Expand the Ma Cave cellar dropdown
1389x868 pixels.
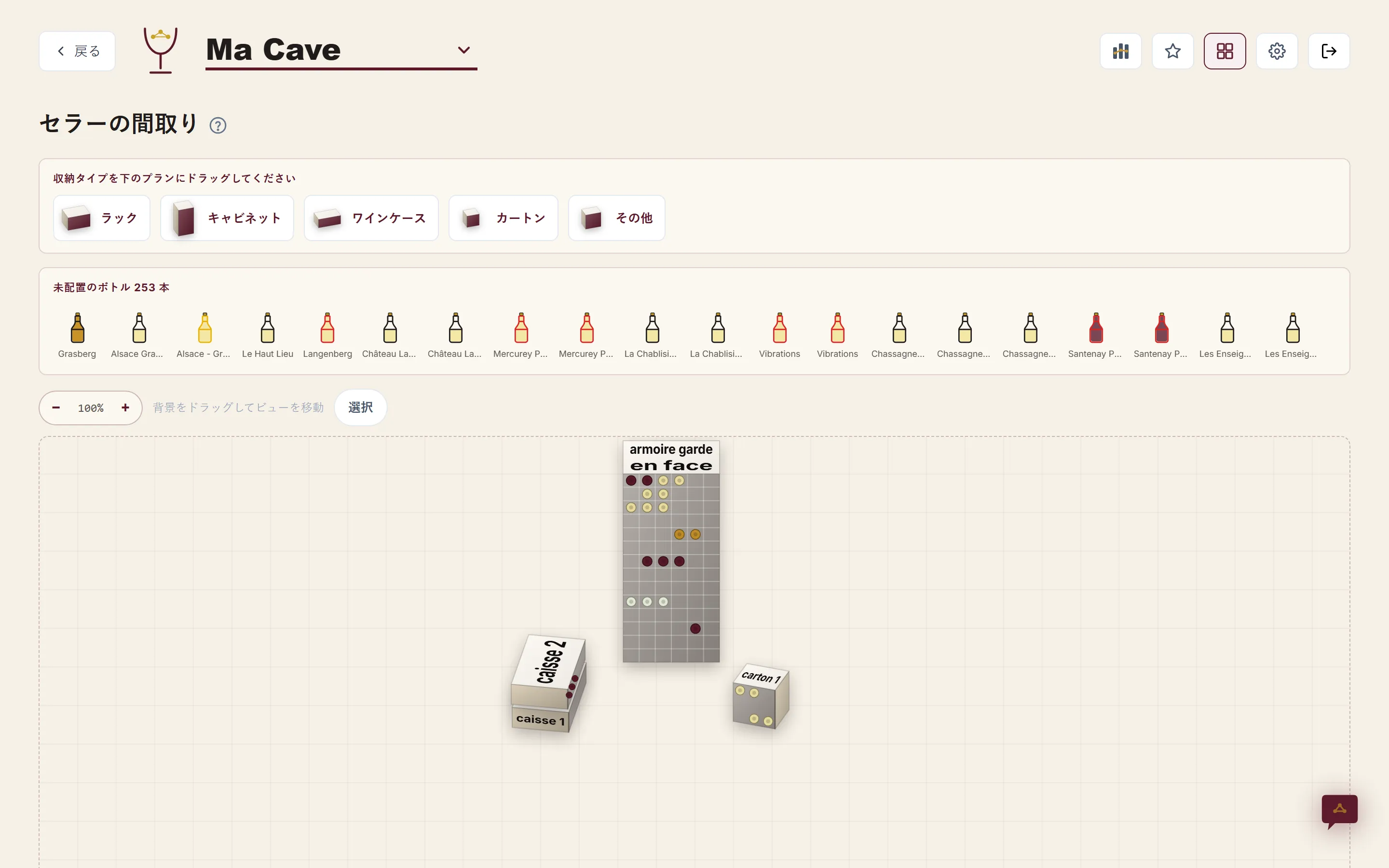pos(341,51)
